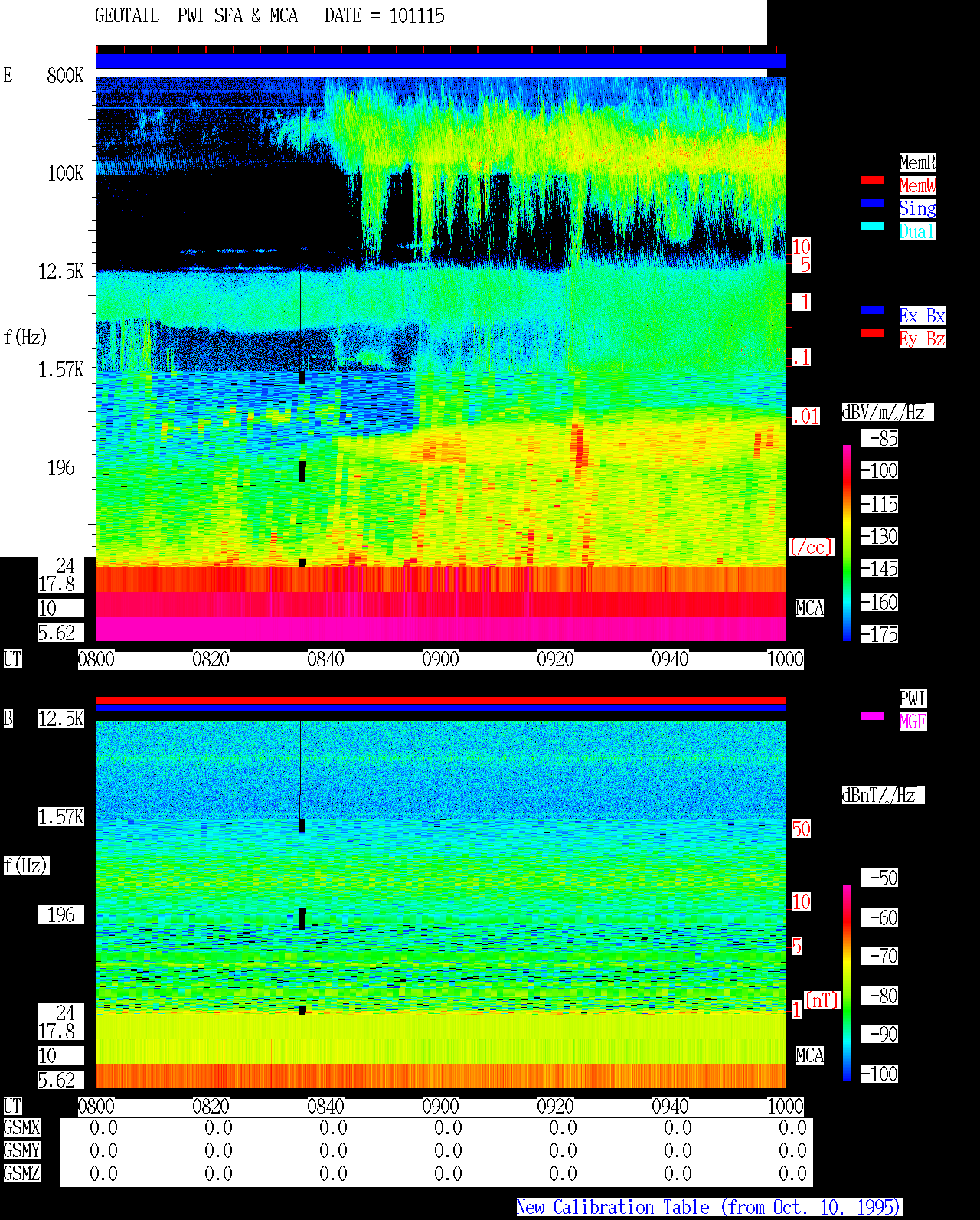Screen dimensions: 980x1220
Task: Click the PWI legend label
Action: 913,698
